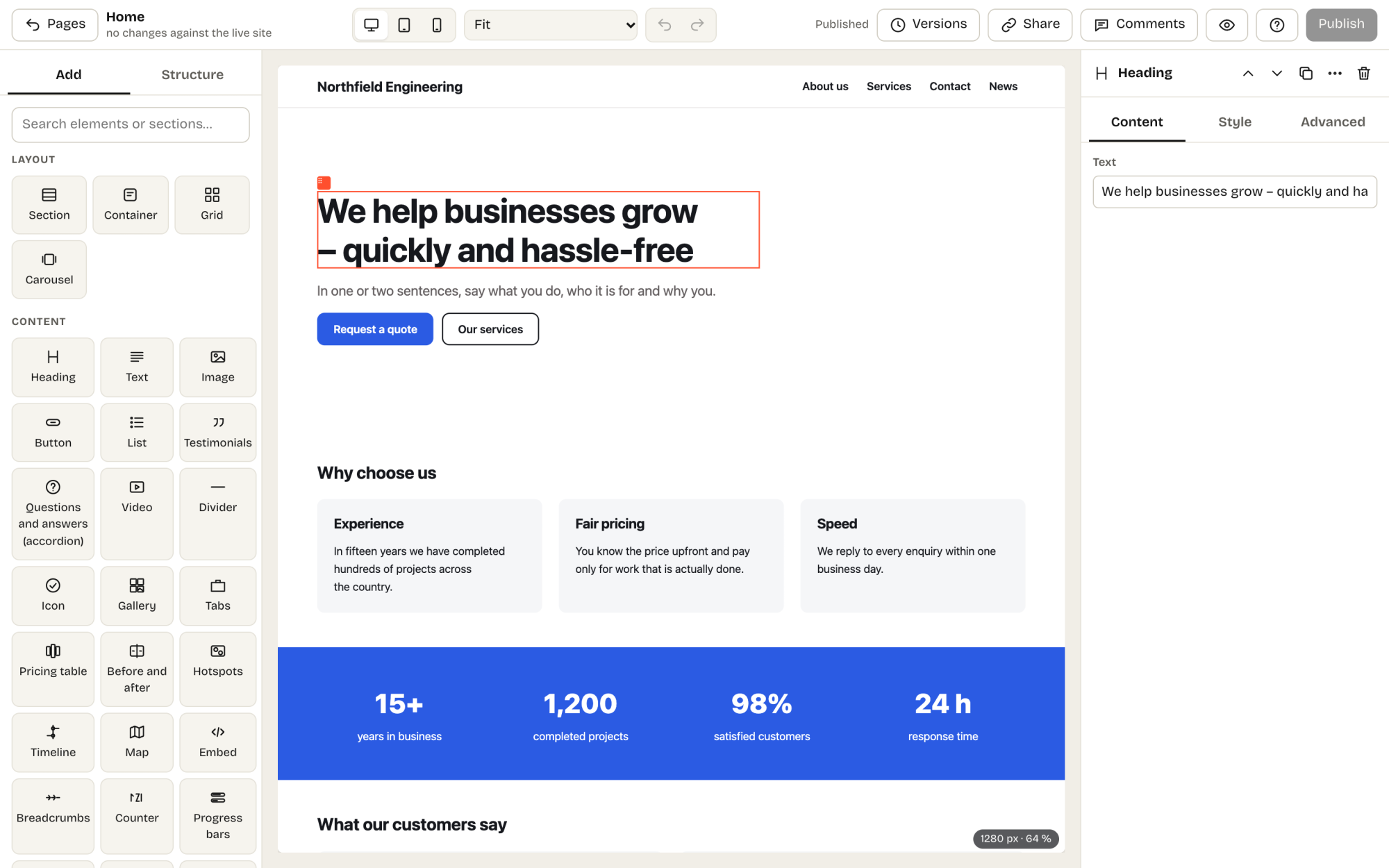The width and height of the screenshot is (1389, 868).
Task: Select the Why choose us heading
Action: 376,473
